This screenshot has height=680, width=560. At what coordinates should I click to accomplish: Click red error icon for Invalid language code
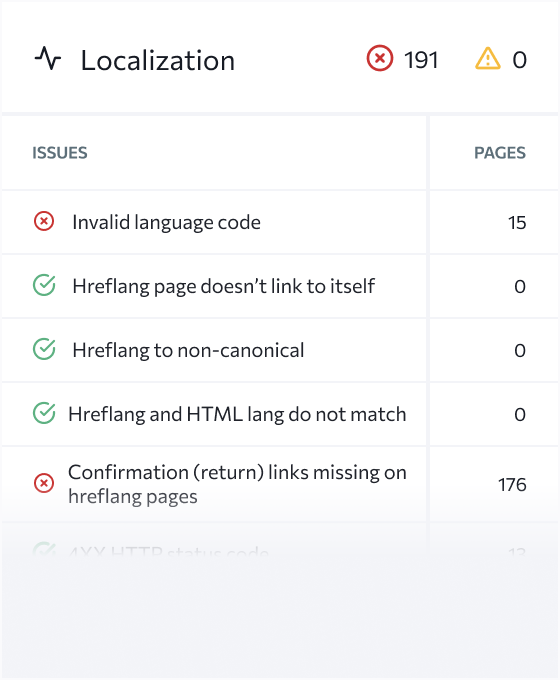tap(44, 222)
